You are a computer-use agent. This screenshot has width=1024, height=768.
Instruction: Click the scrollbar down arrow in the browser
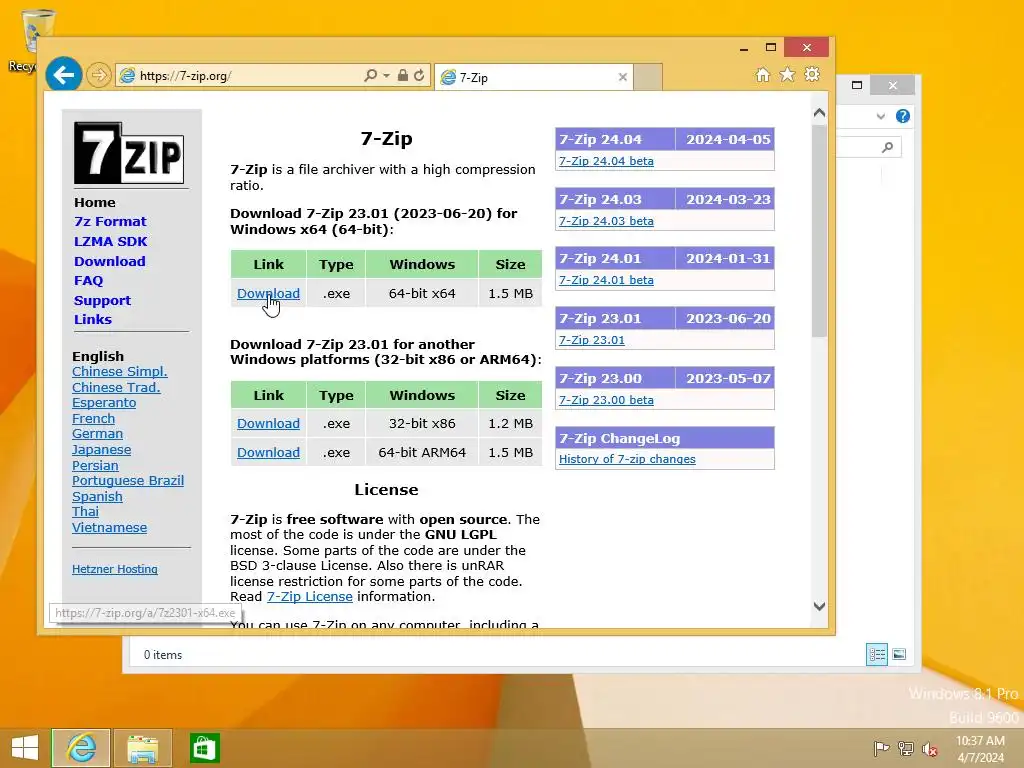pos(819,606)
